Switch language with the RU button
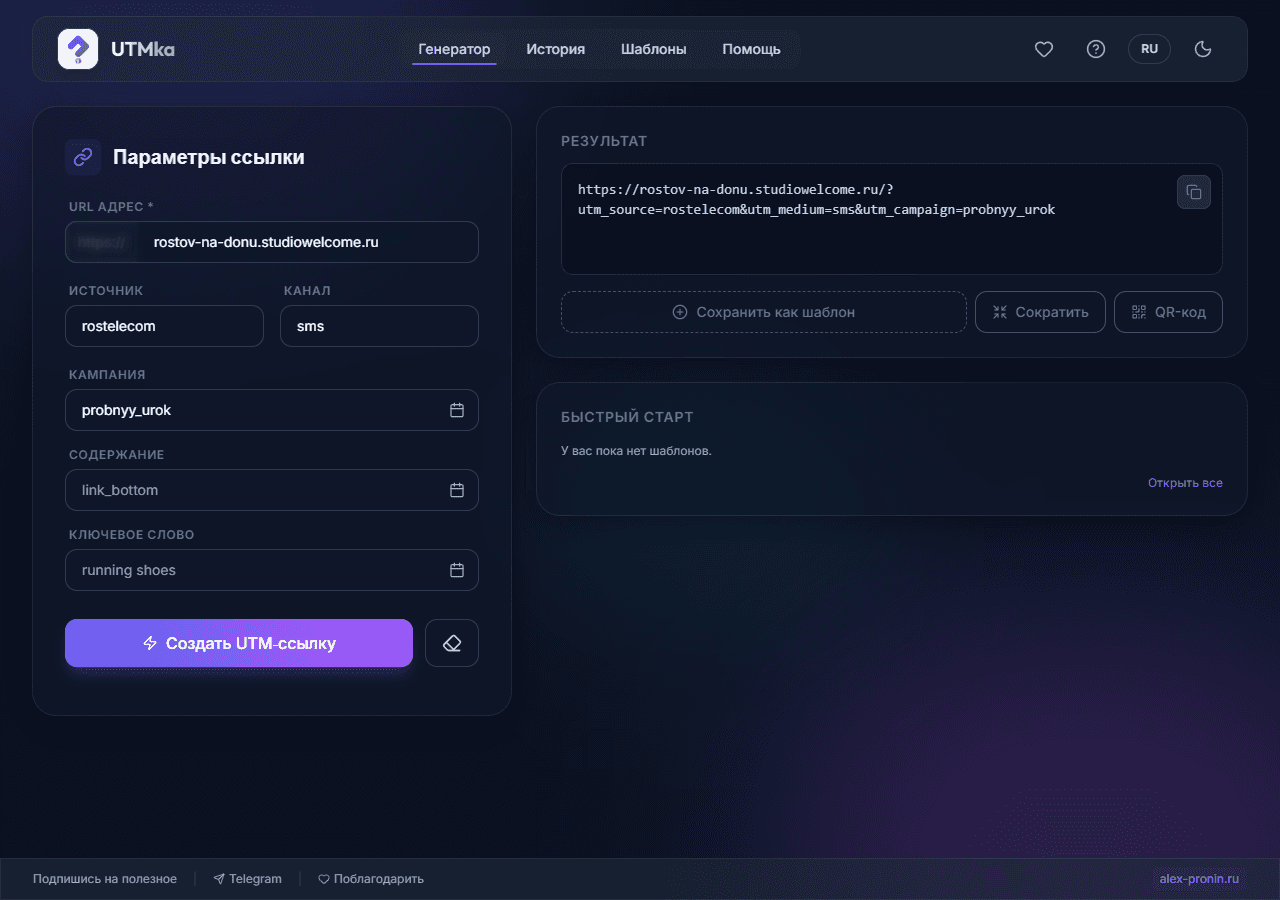1280x900 pixels. pyautogui.click(x=1149, y=49)
